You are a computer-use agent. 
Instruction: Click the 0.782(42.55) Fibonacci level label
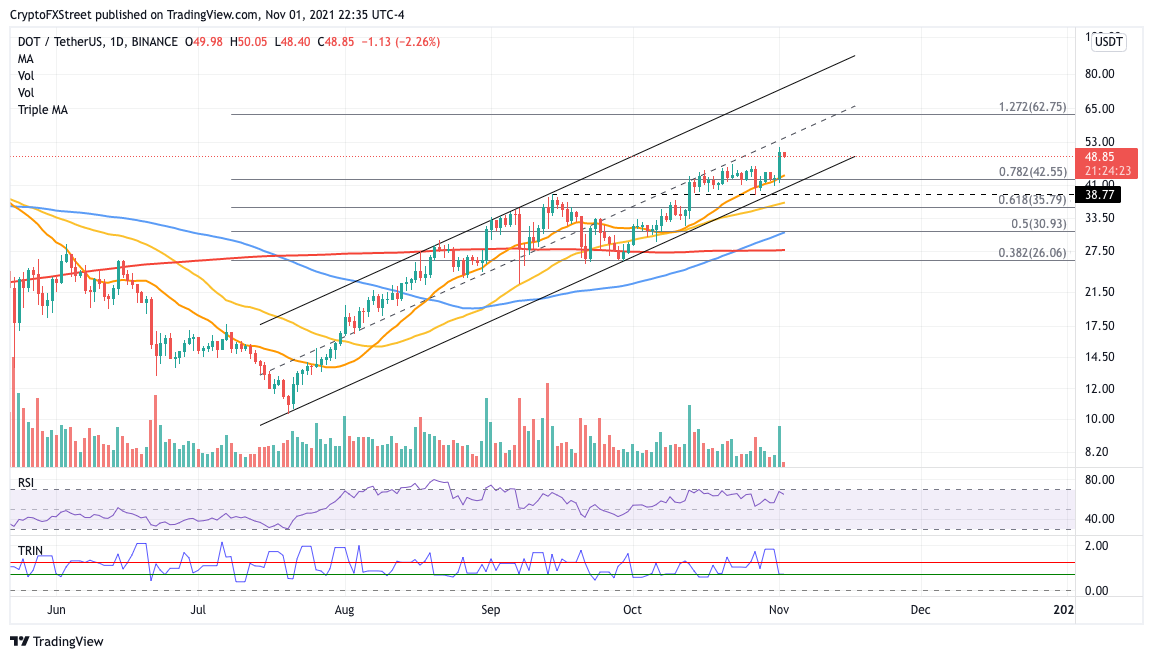coord(1032,171)
